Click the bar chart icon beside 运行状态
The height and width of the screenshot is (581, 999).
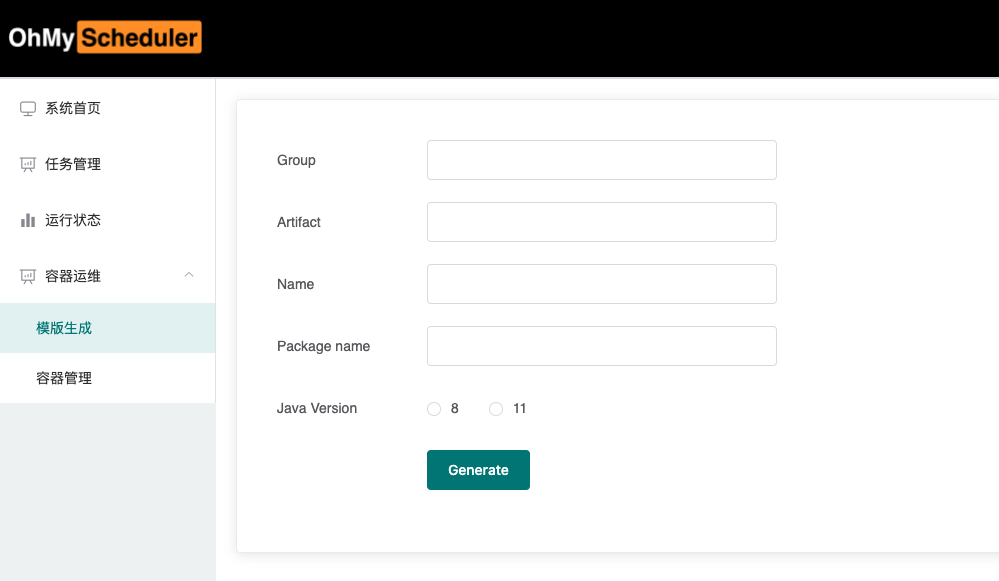point(27,220)
